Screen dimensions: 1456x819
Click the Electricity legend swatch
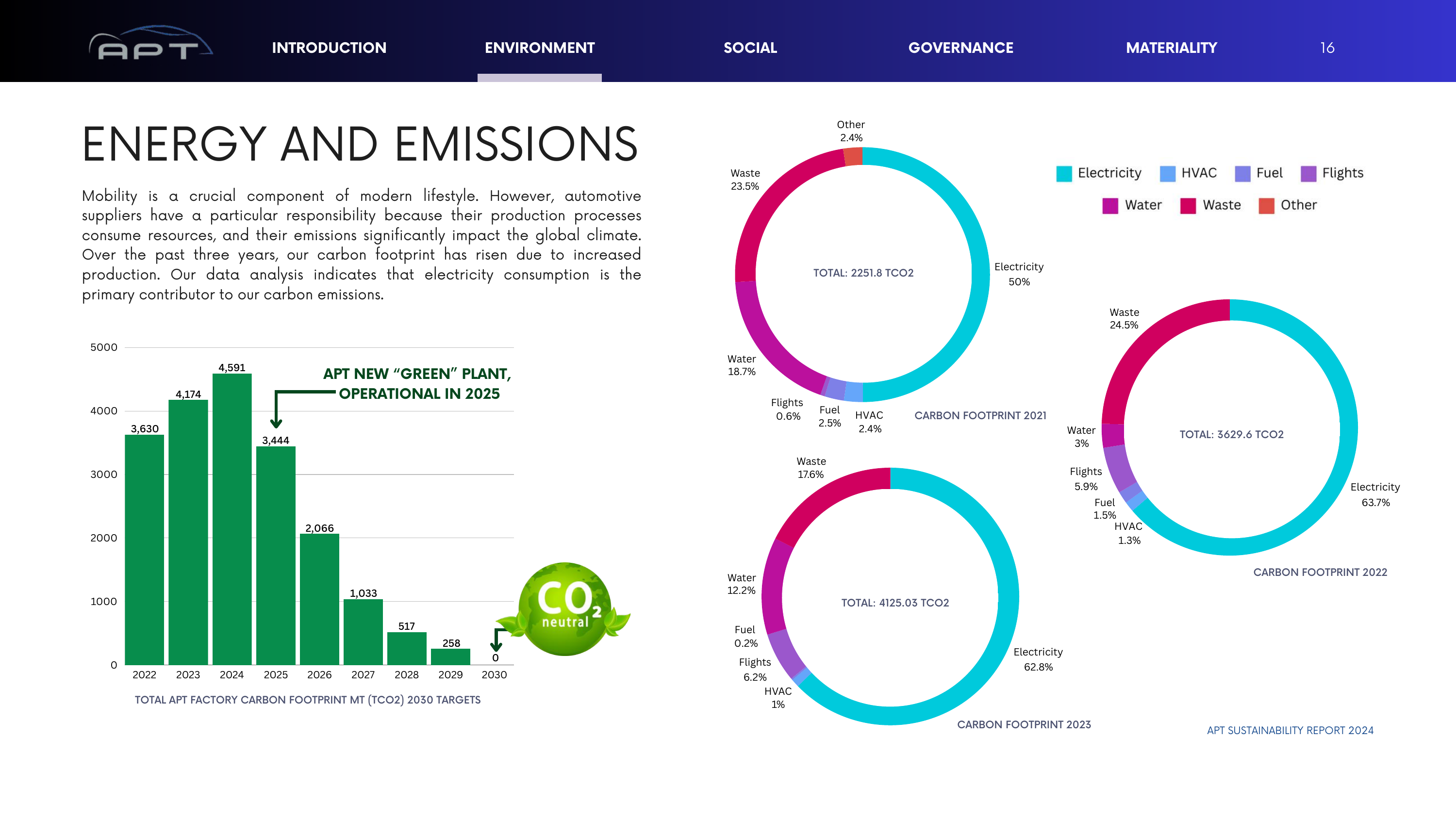[1064, 174]
